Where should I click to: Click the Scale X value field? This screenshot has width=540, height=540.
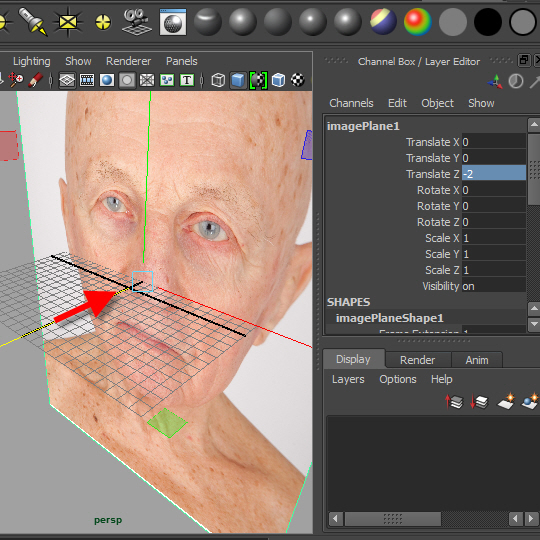tap(494, 238)
